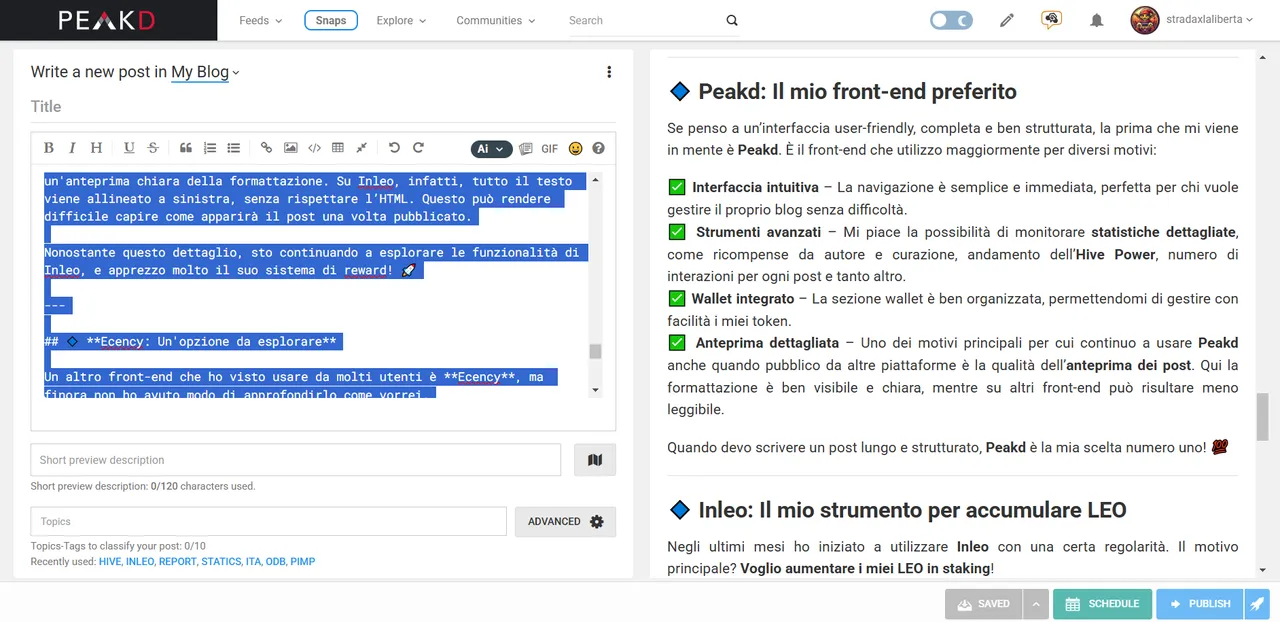The image size is (1280, 622).
Task: Open the three-dot post options menu
Action: click(x=609, y=72)
